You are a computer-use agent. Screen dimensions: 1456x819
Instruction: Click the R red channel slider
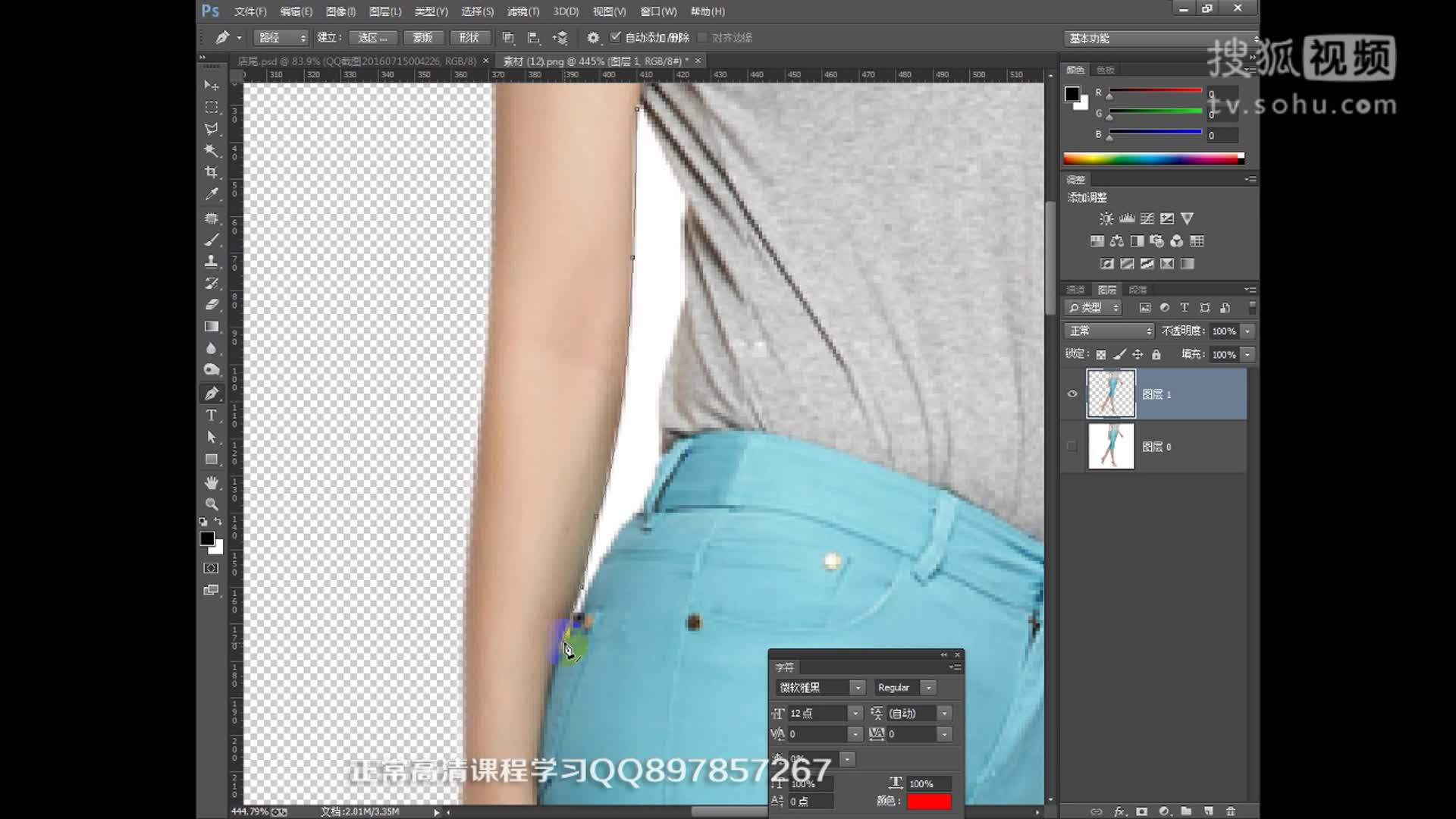1154,91
